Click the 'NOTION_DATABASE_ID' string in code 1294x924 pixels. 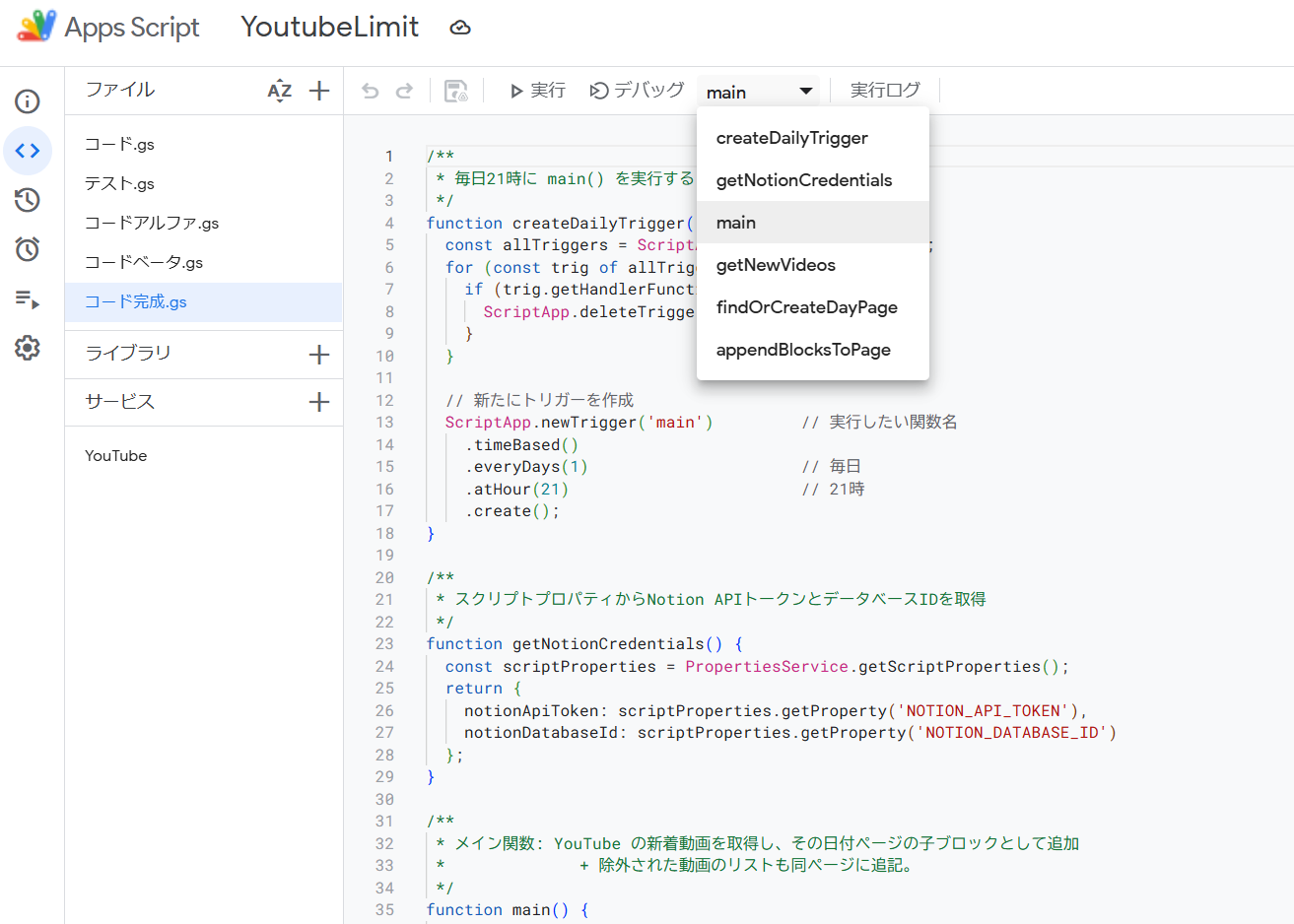[1011, 733]
